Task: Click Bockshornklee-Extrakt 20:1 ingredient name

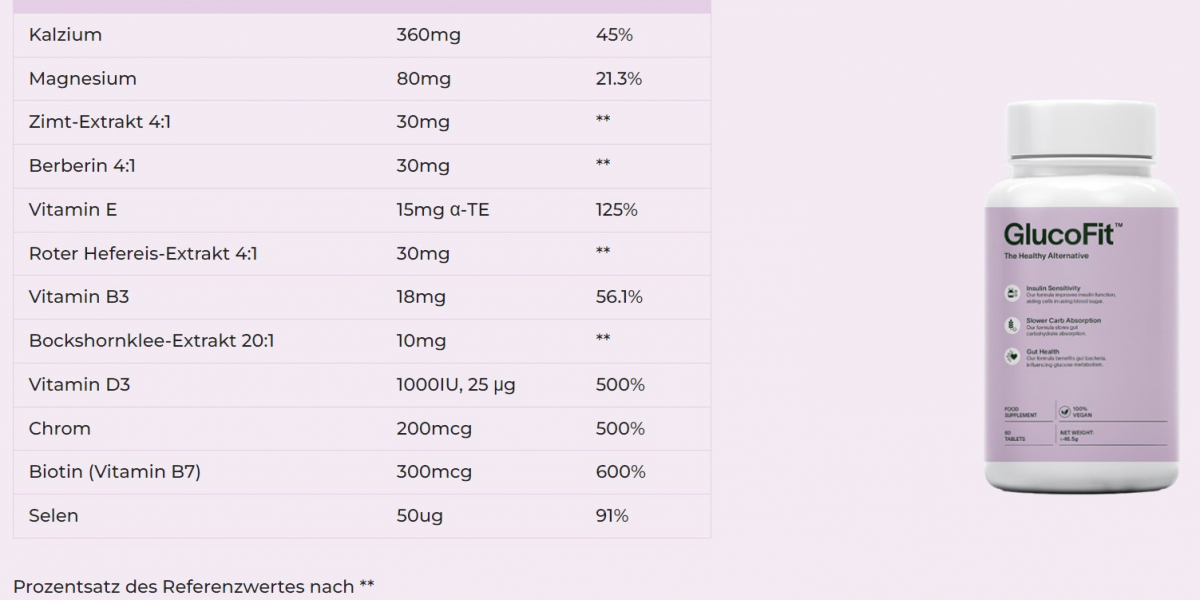Action: click(151, 341)
